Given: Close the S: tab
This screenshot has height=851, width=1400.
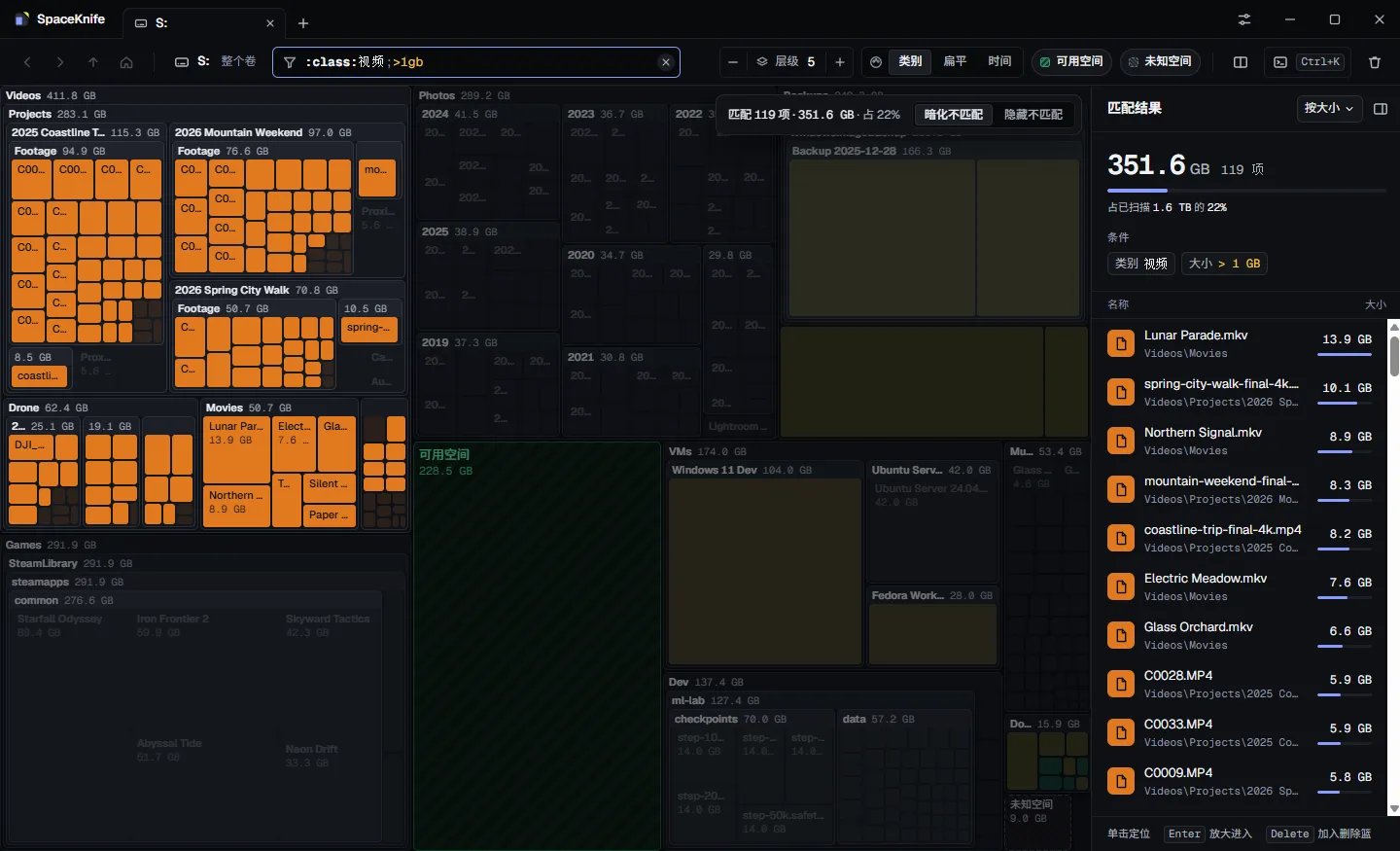Looking at the screenshot, I should click(270, 22).
